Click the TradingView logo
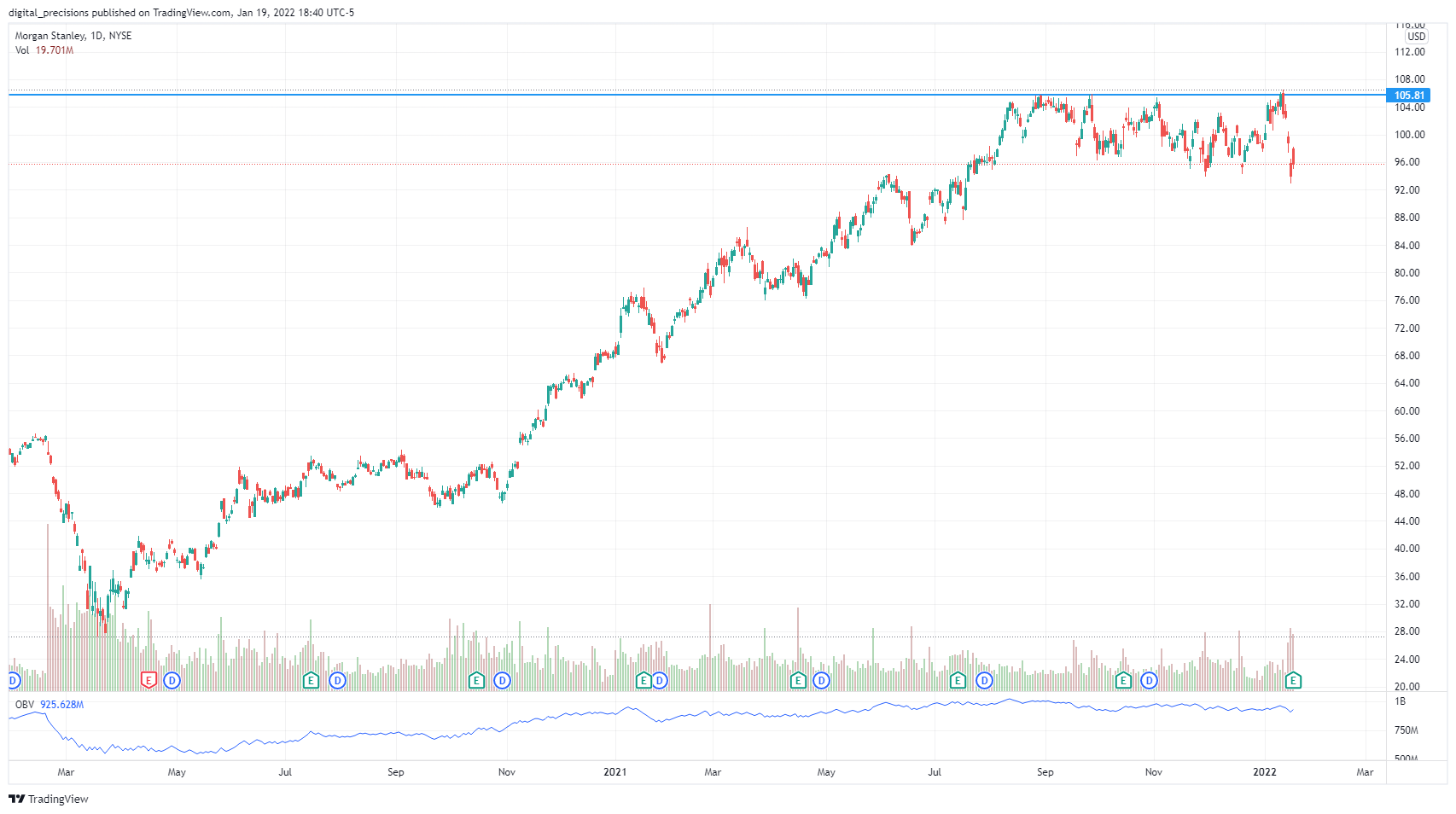The height and width of the screenshot is (814, 1456). 49,799
